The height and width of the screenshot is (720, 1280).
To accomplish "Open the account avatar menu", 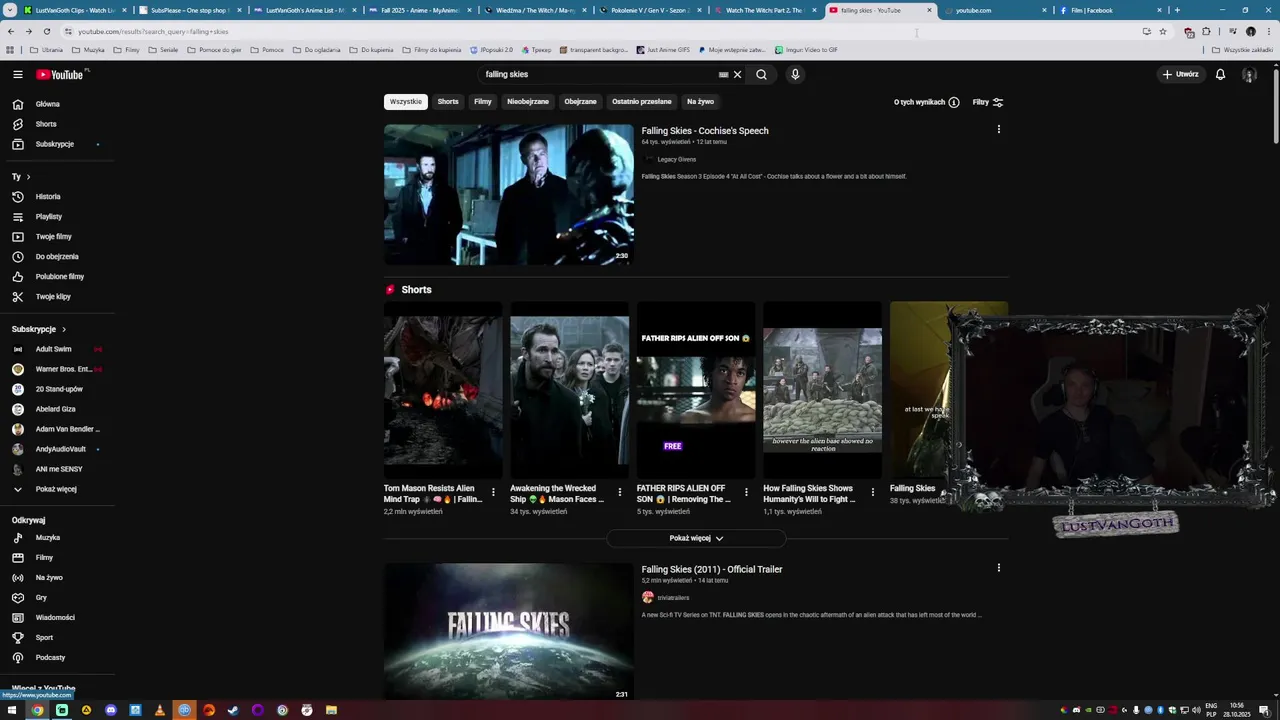I will pos(1249,74).
